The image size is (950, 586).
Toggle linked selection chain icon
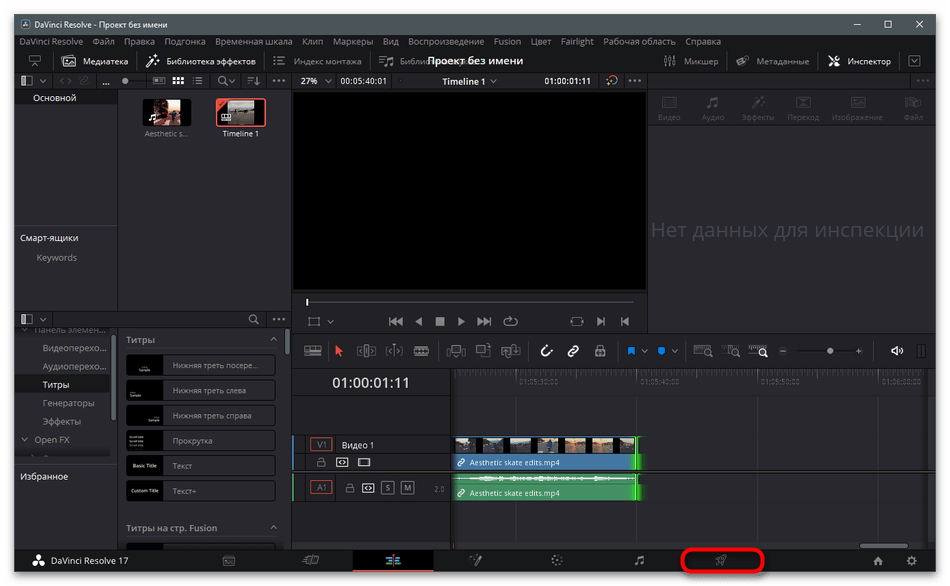573,351
